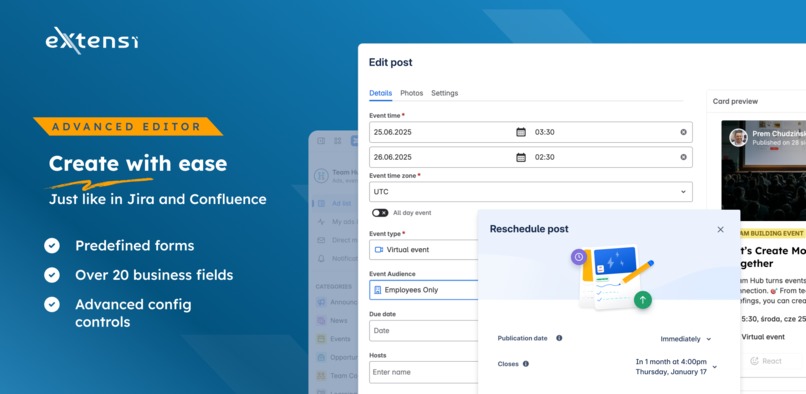Toggle the All day event switch

coord(380,213)
